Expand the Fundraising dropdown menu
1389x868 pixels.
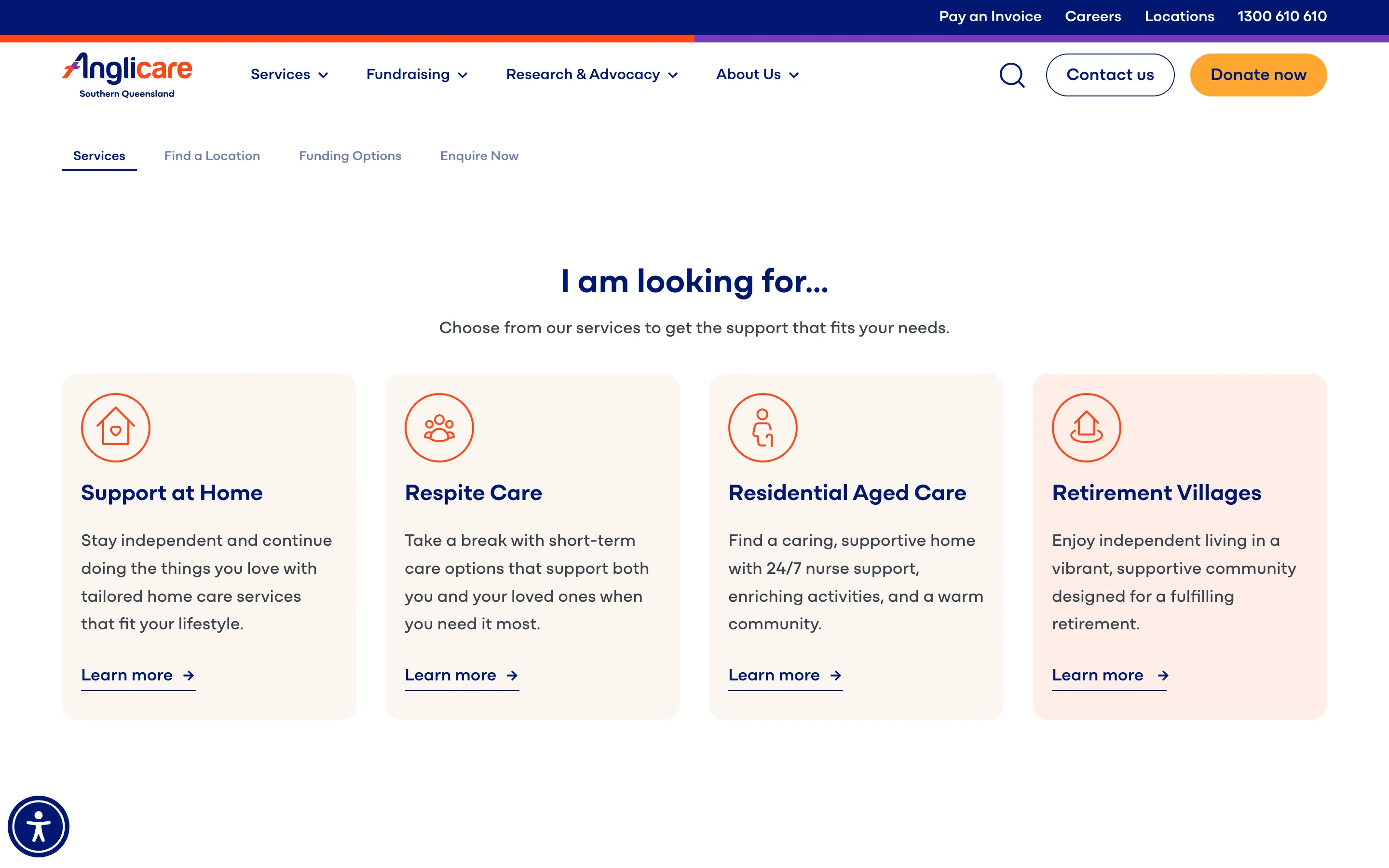(417, 75)
